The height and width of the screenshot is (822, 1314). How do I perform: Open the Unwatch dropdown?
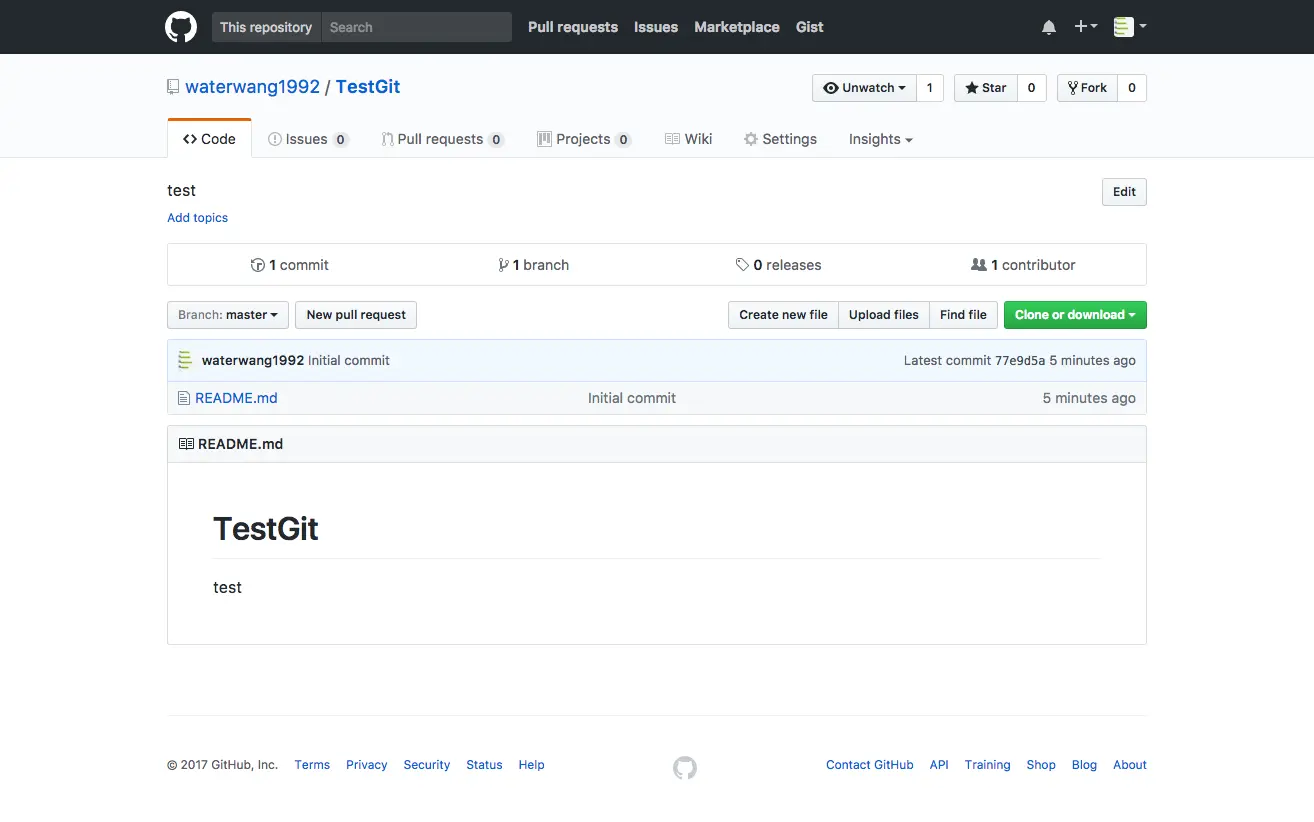(864, 88)
